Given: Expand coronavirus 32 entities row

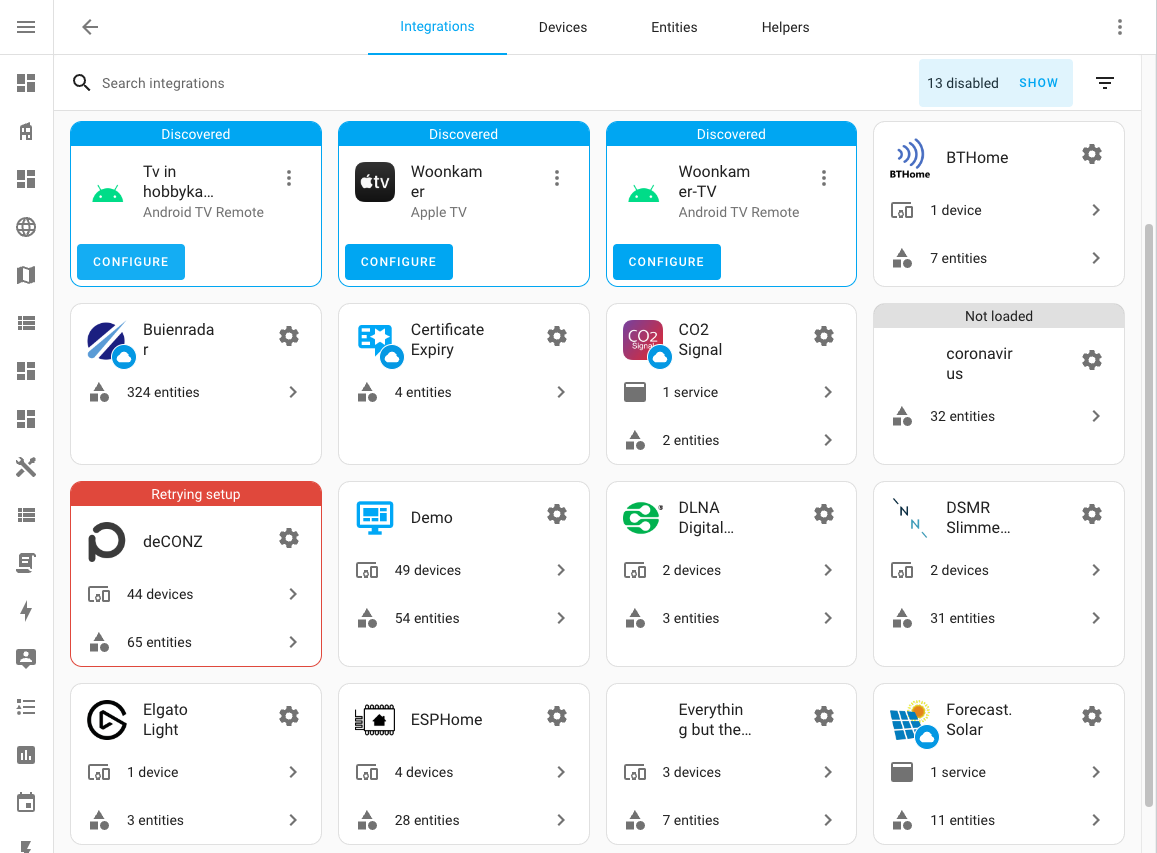Looking at the screenshot, I should click(x=998, y=416).
